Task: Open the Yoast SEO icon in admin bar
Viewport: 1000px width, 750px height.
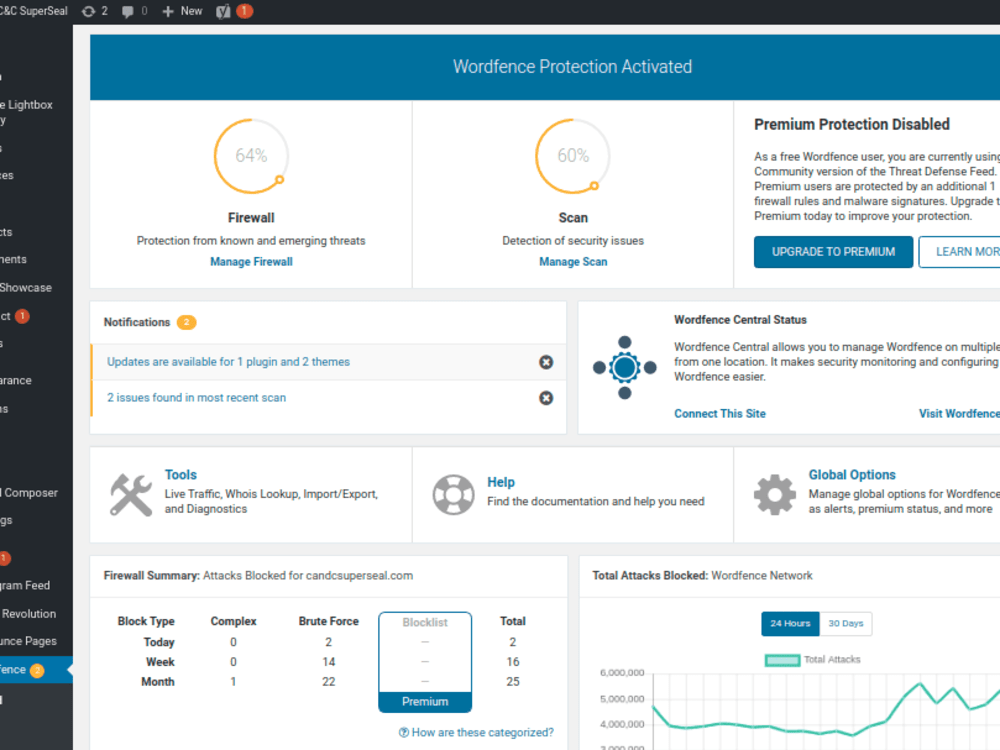Action: pos(223,11)
